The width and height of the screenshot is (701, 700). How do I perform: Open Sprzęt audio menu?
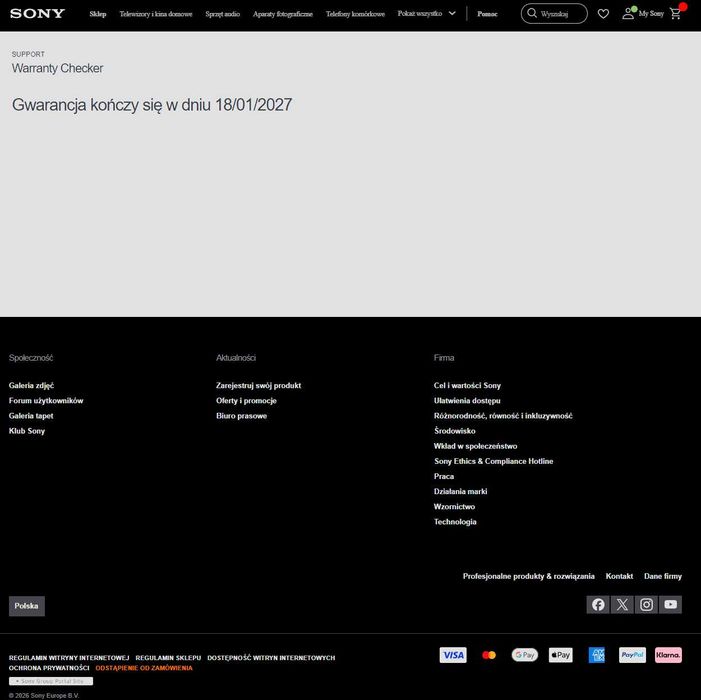pyautogui.click(x=223, y=14)
